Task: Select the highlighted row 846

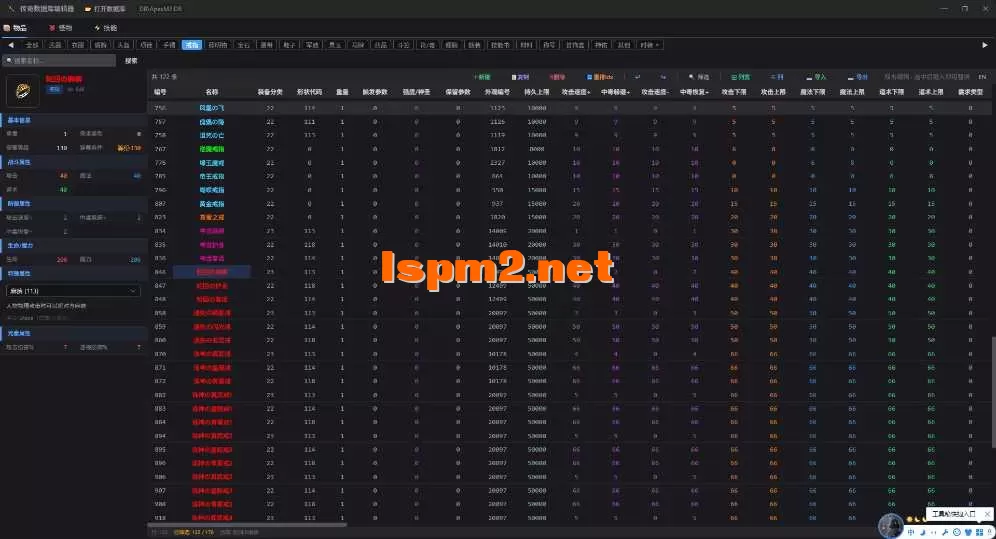Action: tap(570, 272)
